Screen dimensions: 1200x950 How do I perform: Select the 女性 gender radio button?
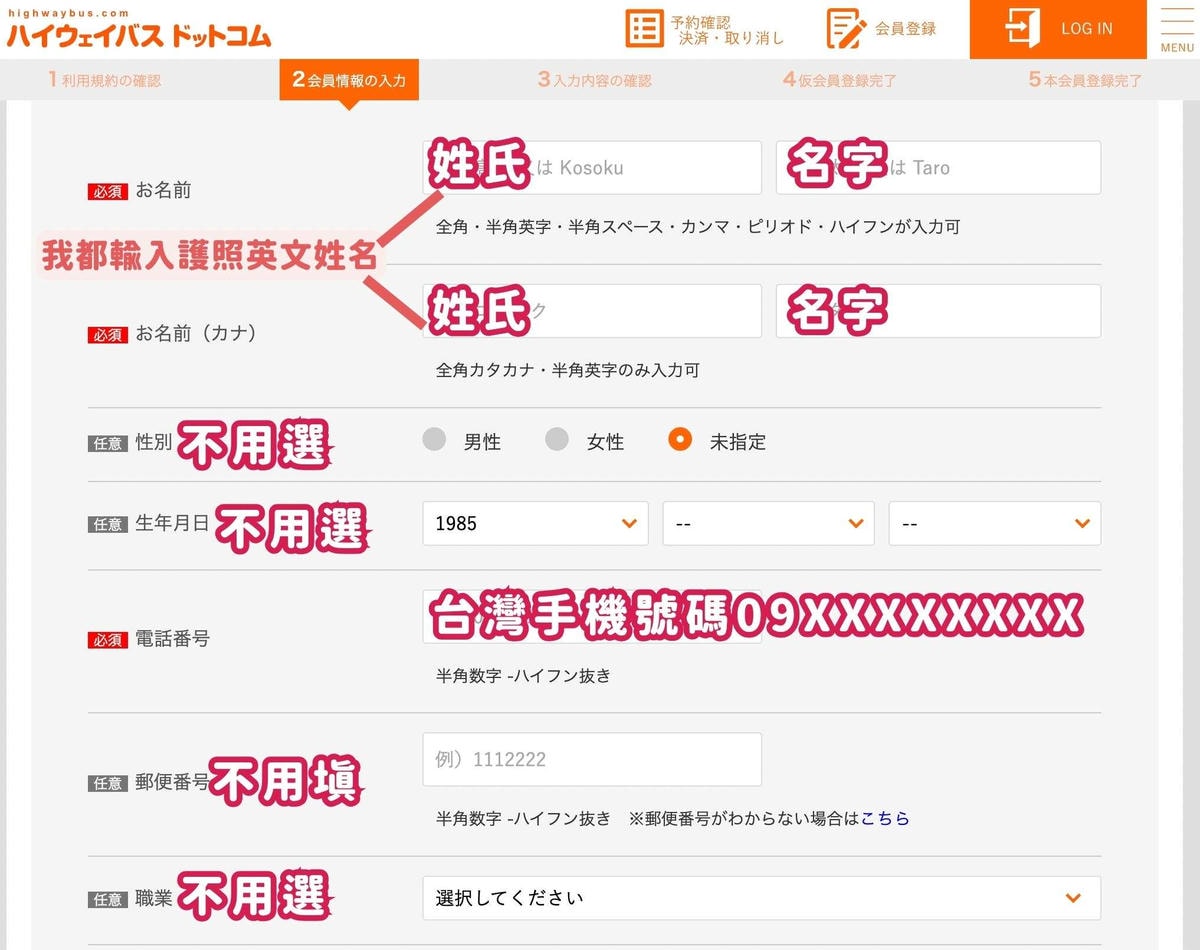(557, 440)
